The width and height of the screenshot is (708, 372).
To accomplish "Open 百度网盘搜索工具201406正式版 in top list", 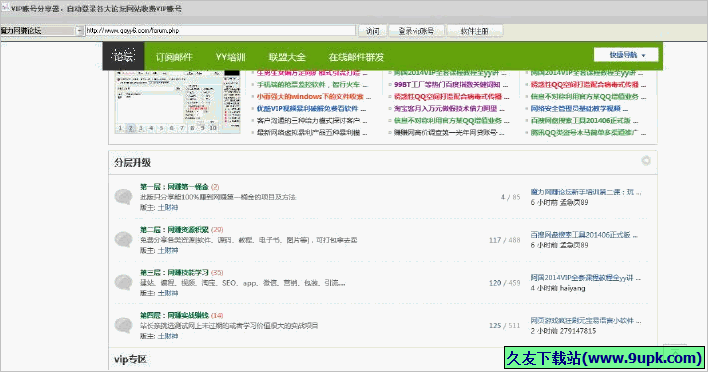I will tap(584, 121).
